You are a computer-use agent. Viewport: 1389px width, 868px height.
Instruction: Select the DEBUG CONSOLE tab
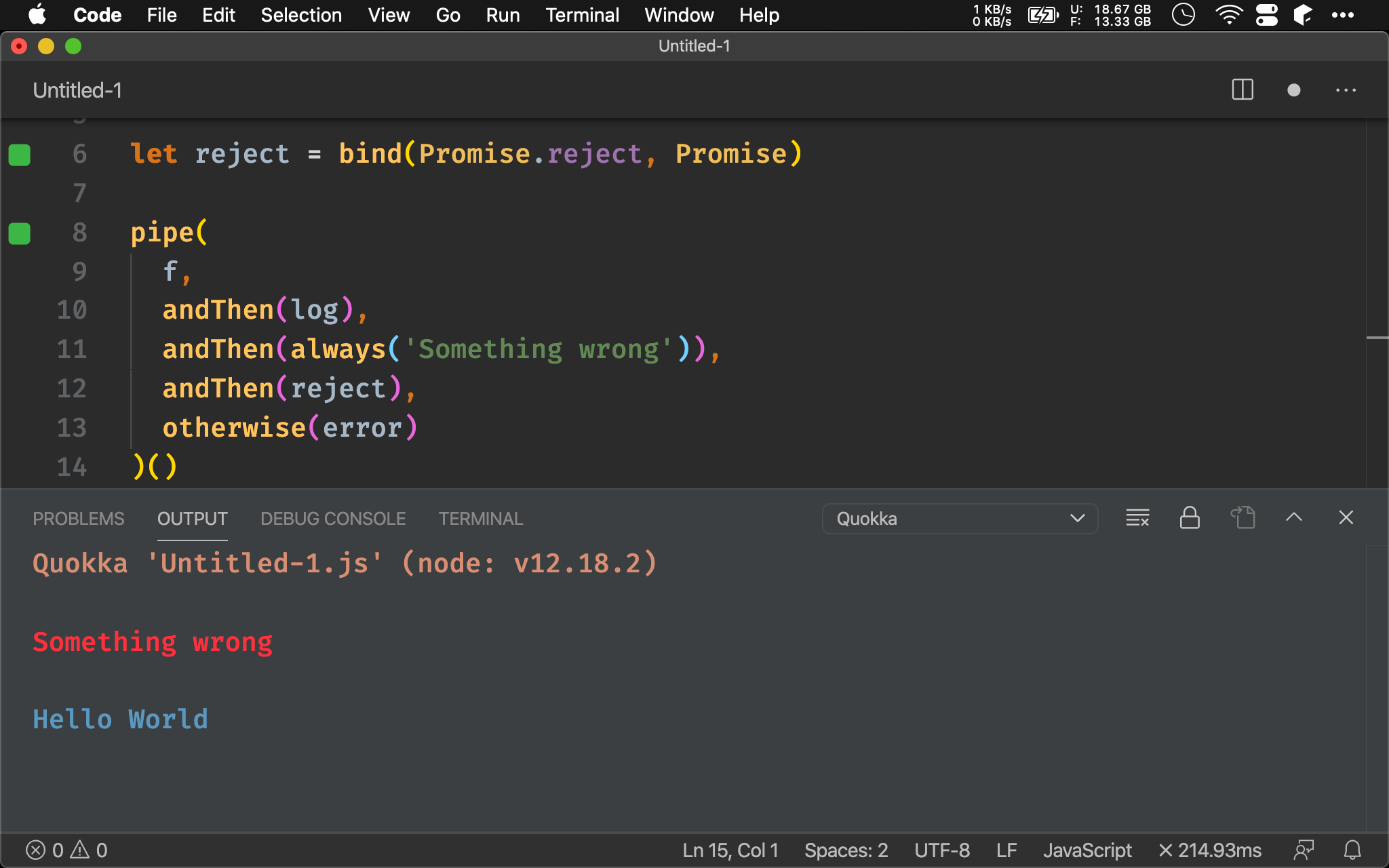[333, 518]
